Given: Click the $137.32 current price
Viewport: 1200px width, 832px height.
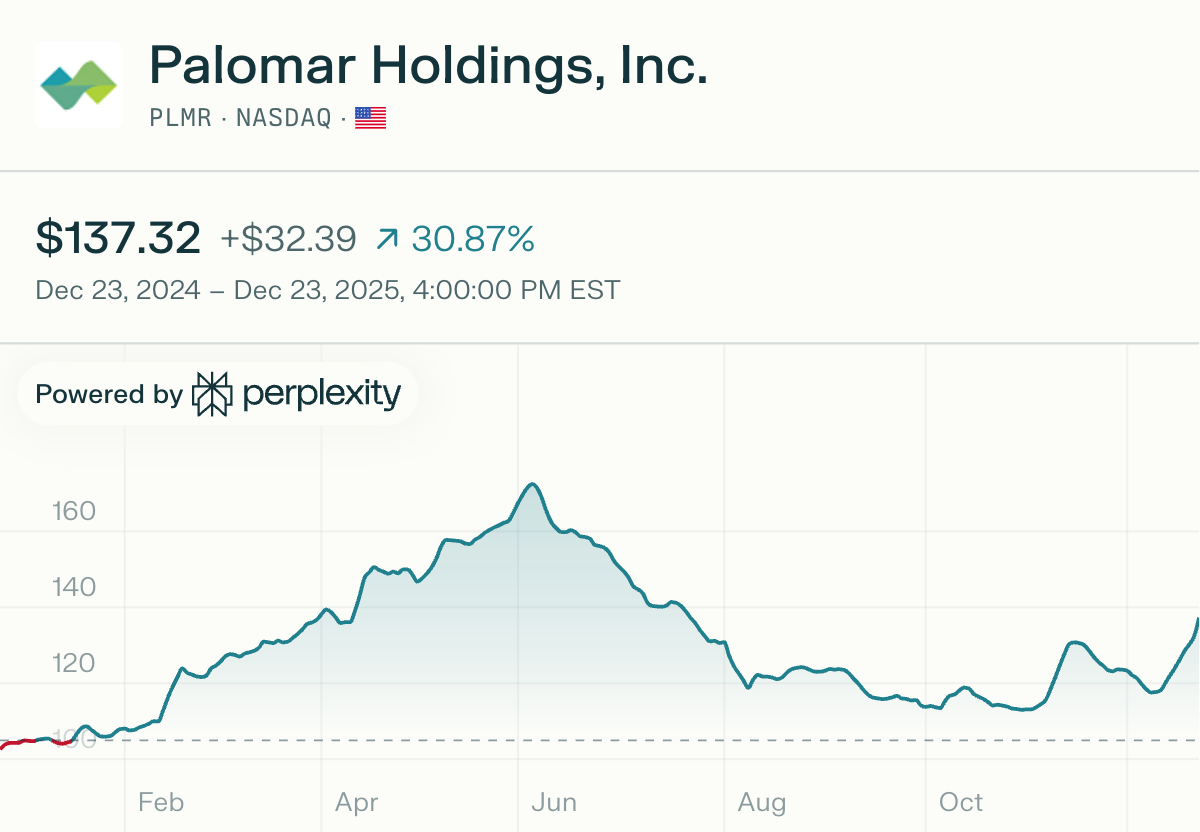Looking at the screenshot, I should [x=118, y=239].
